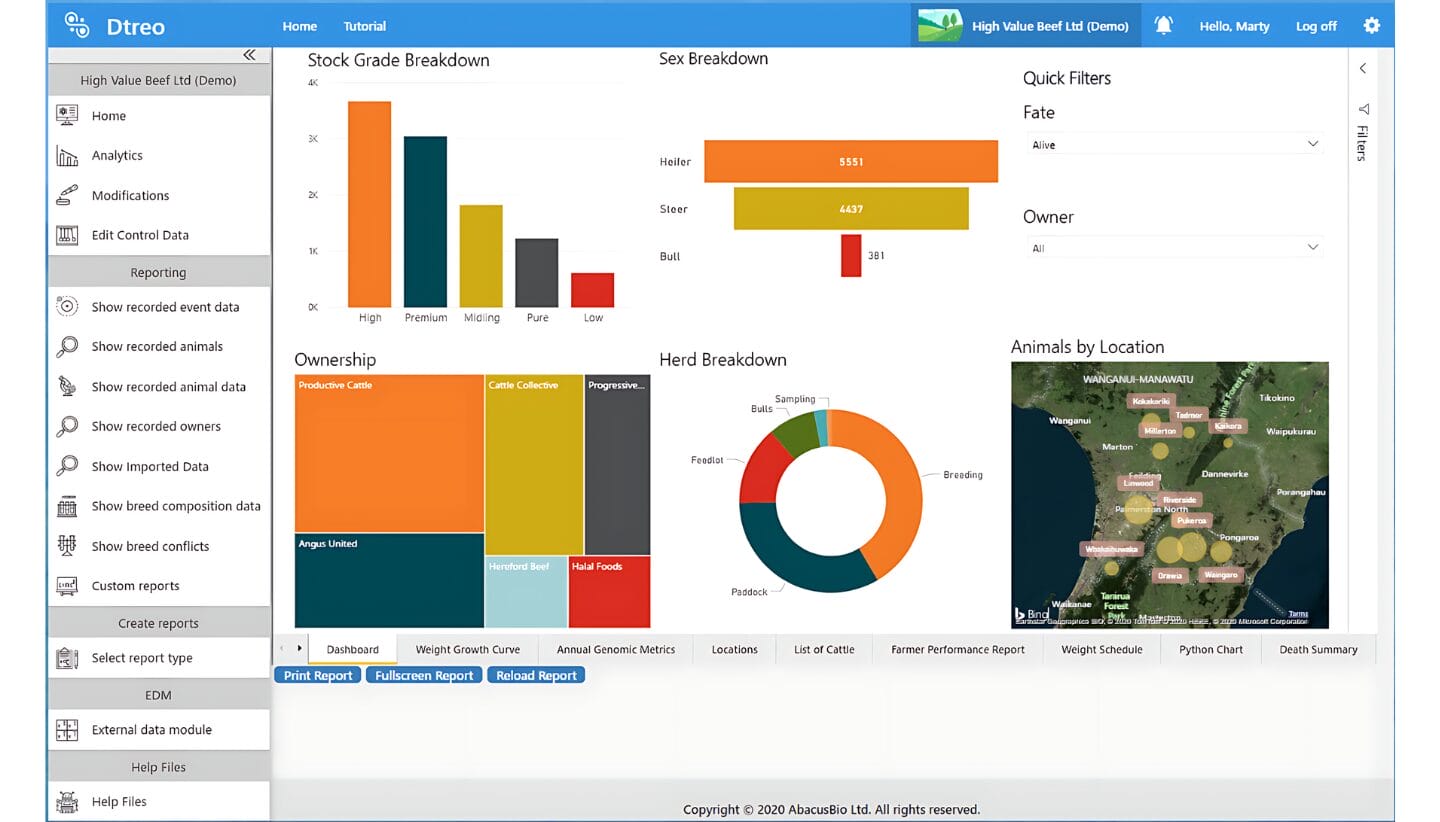Screen dimensions: 1440x822
Task: Click the Show recorded animal data icon
Action: [x=67, y=386]
